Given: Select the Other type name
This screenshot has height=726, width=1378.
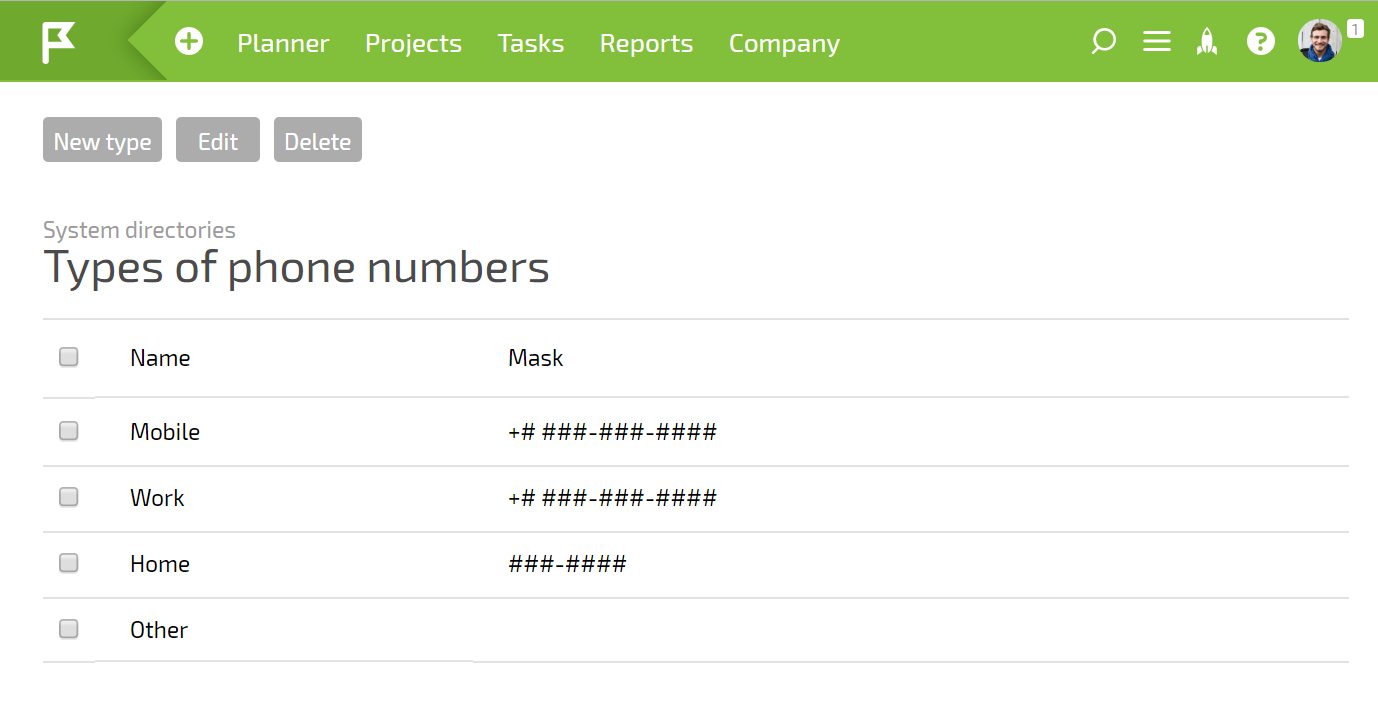Looking at the screenshot, I should point(159,630).
